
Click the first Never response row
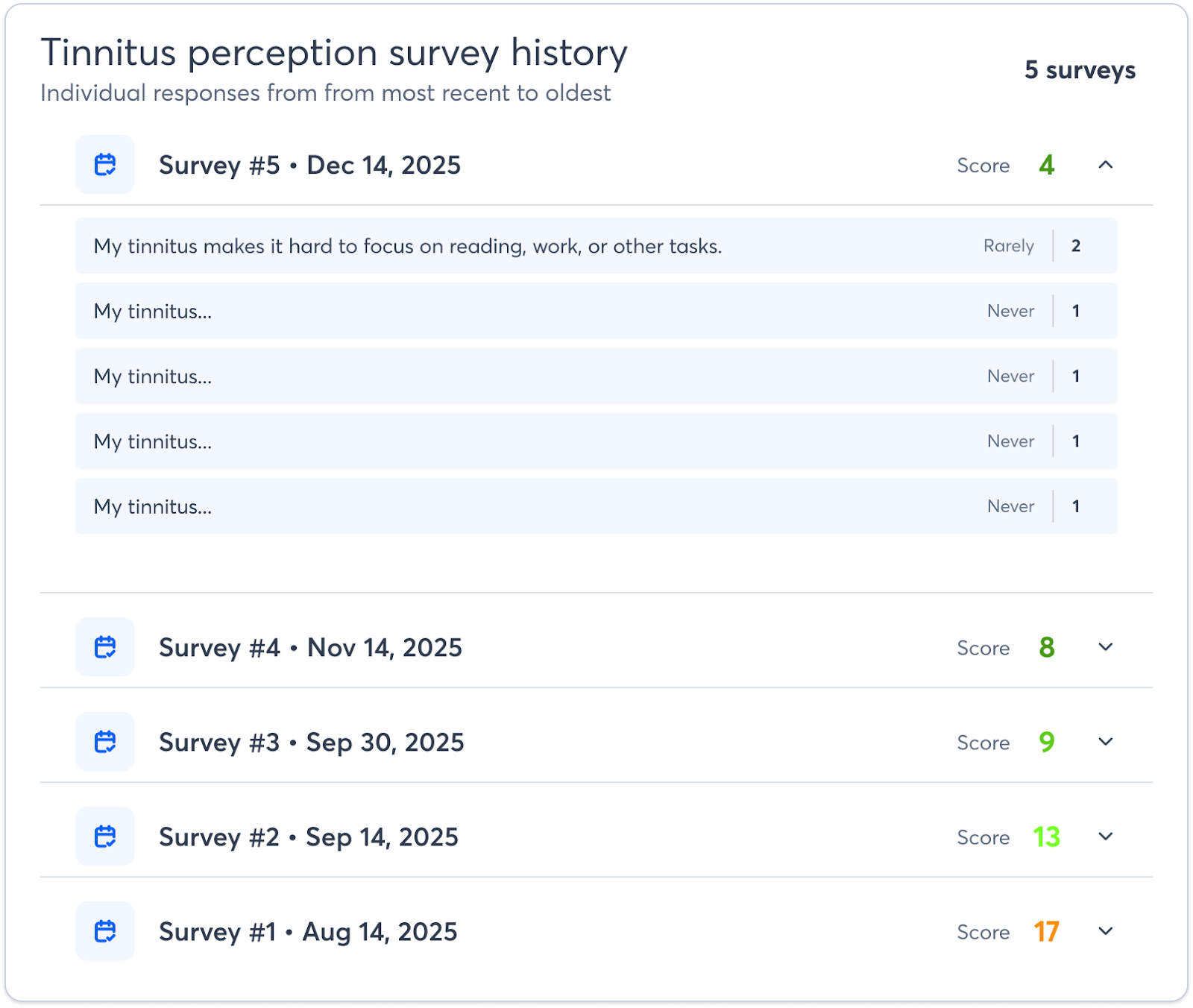[596, 311]
